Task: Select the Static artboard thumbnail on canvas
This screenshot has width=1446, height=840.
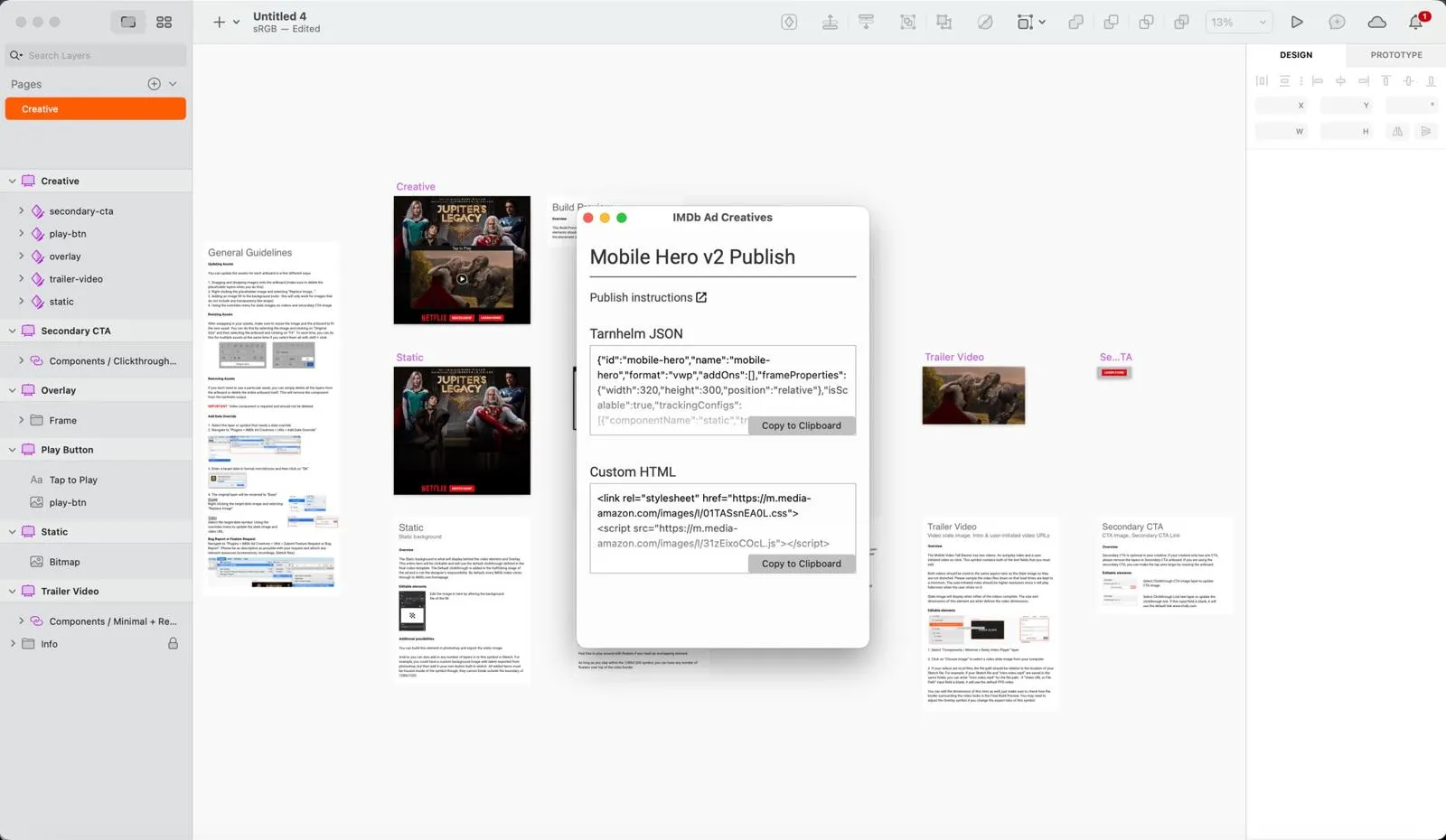Action: 462,430
